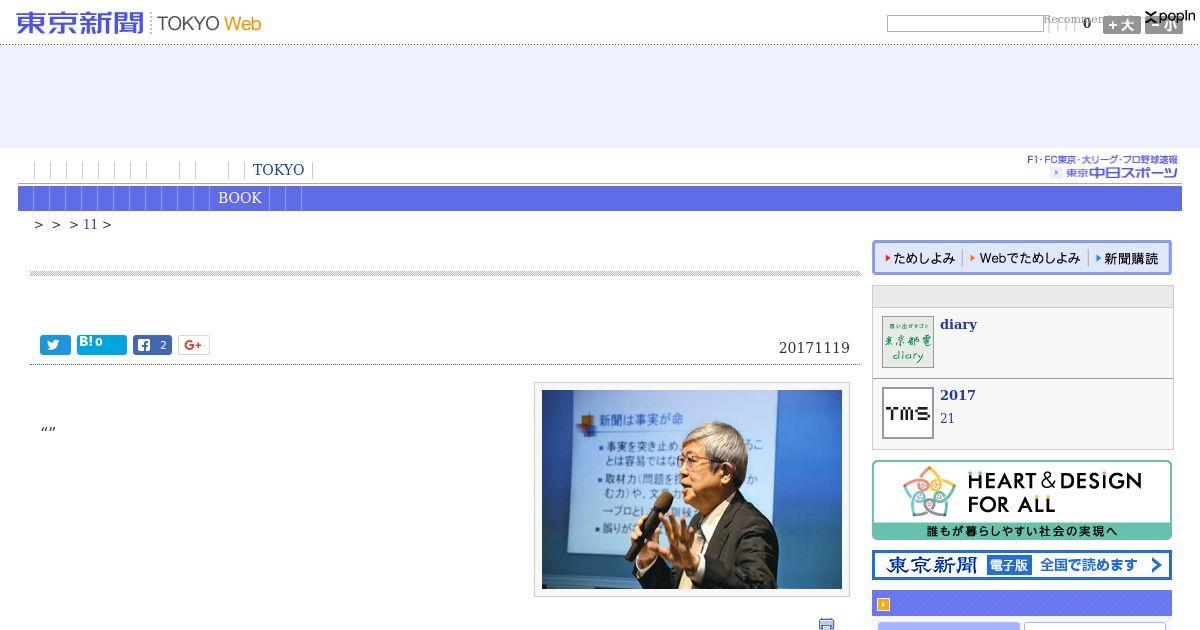The image size is (1200, 630).
Task: Click 新聞購読 subscription button
Action: pos(1128,258)
